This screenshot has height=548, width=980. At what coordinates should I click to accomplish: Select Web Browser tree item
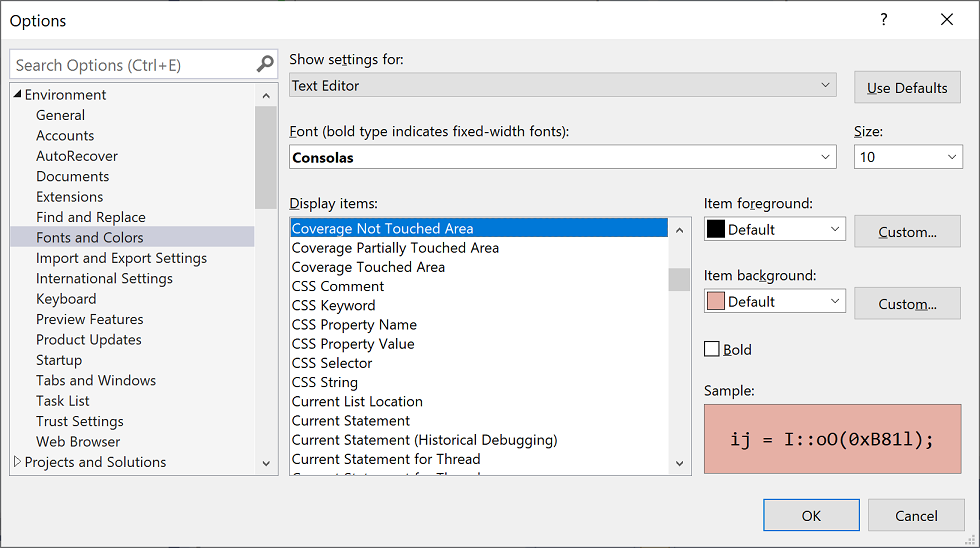78,442
